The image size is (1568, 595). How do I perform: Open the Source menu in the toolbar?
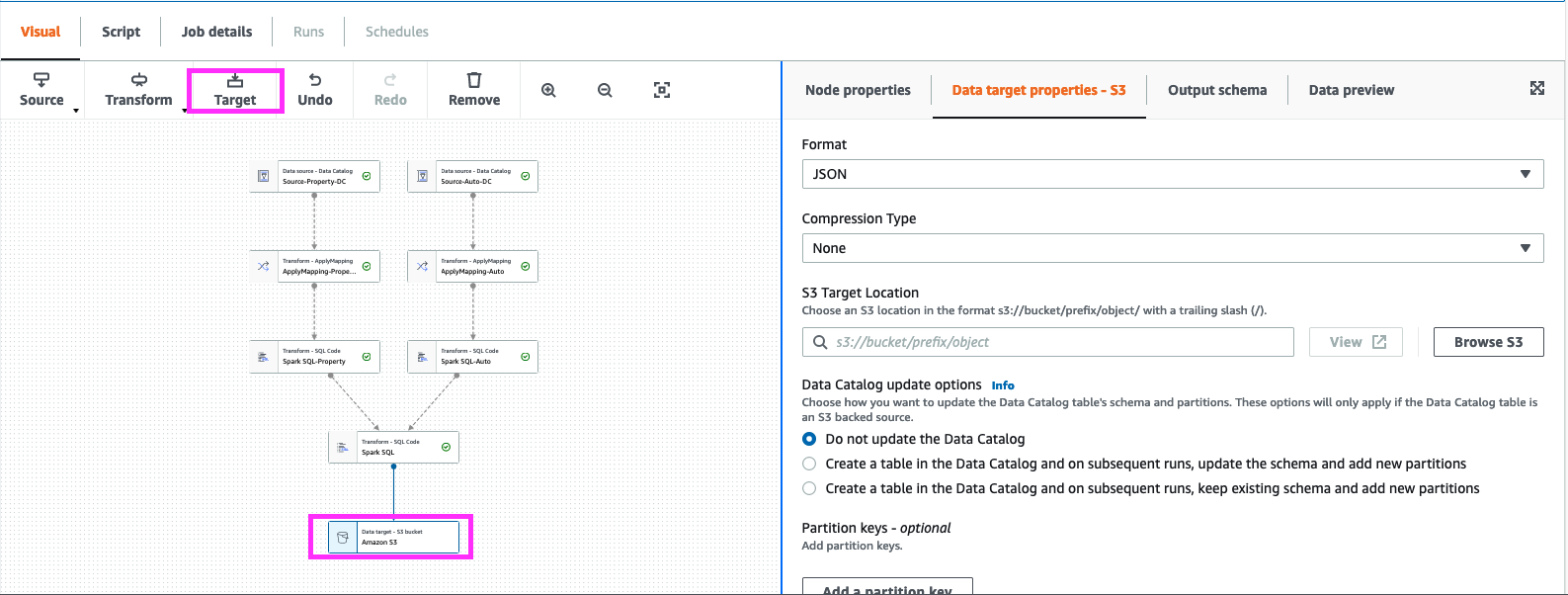click(x=41, y=89)
